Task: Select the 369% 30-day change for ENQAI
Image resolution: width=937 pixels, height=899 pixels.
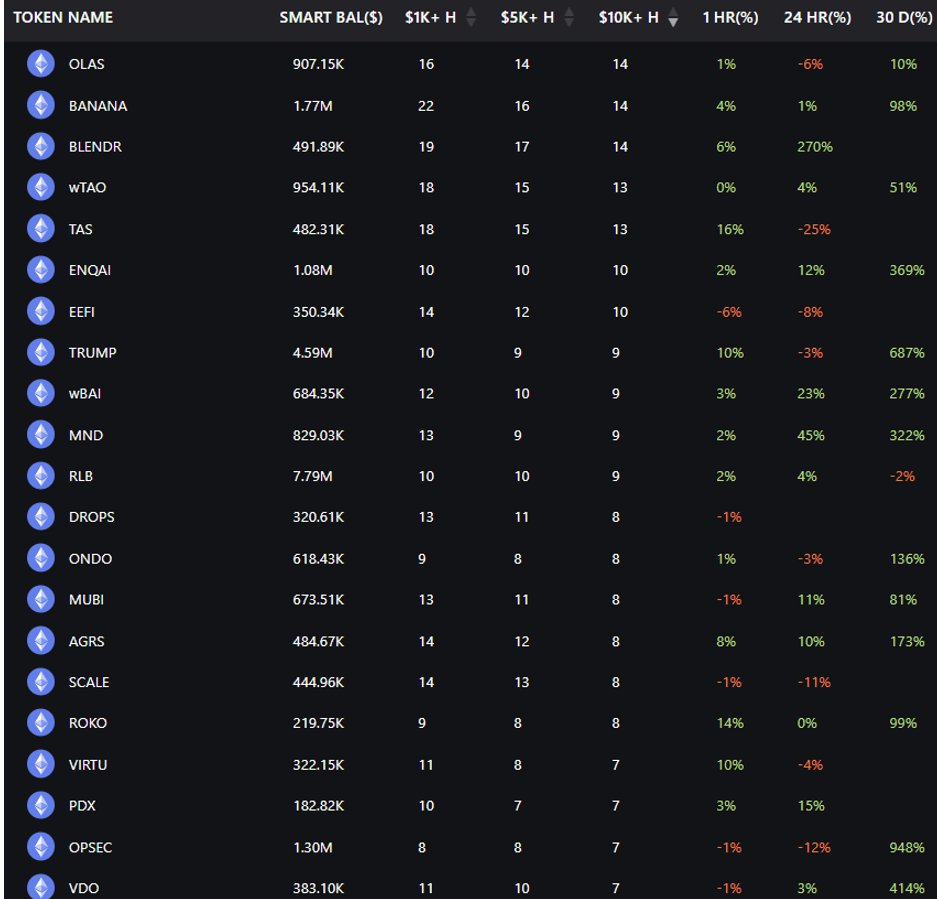Action: [x=907, y=270]
